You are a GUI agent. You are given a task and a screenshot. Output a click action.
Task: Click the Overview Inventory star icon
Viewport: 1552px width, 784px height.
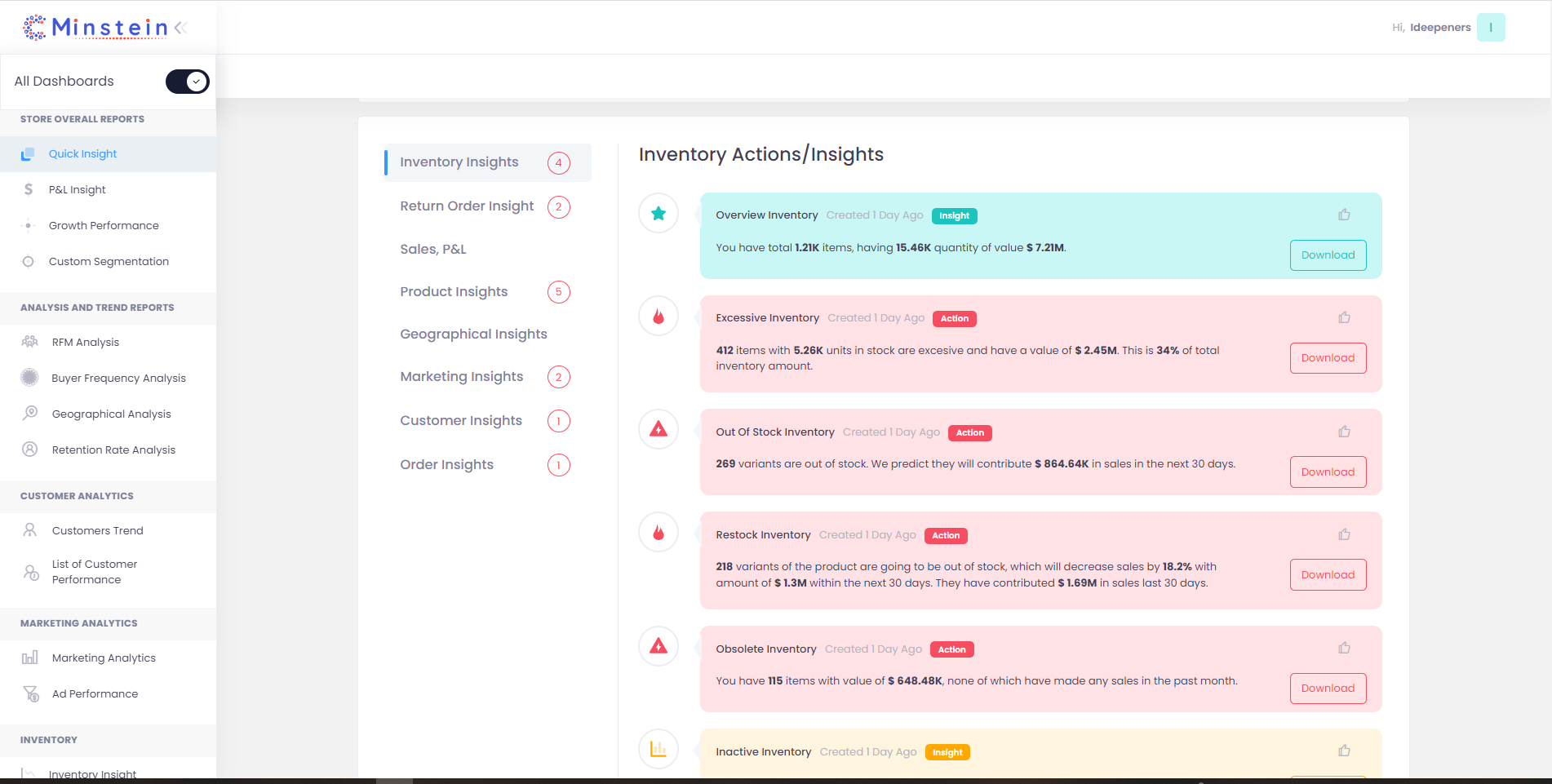click(x=658, y=214)
